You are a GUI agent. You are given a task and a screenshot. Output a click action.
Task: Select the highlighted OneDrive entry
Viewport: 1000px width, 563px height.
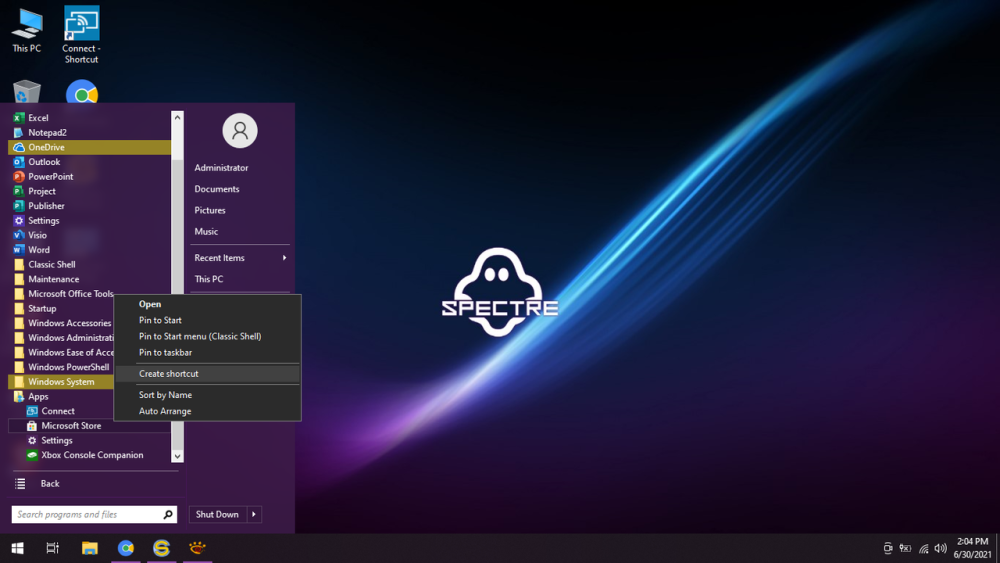click(x=89, y=147)
